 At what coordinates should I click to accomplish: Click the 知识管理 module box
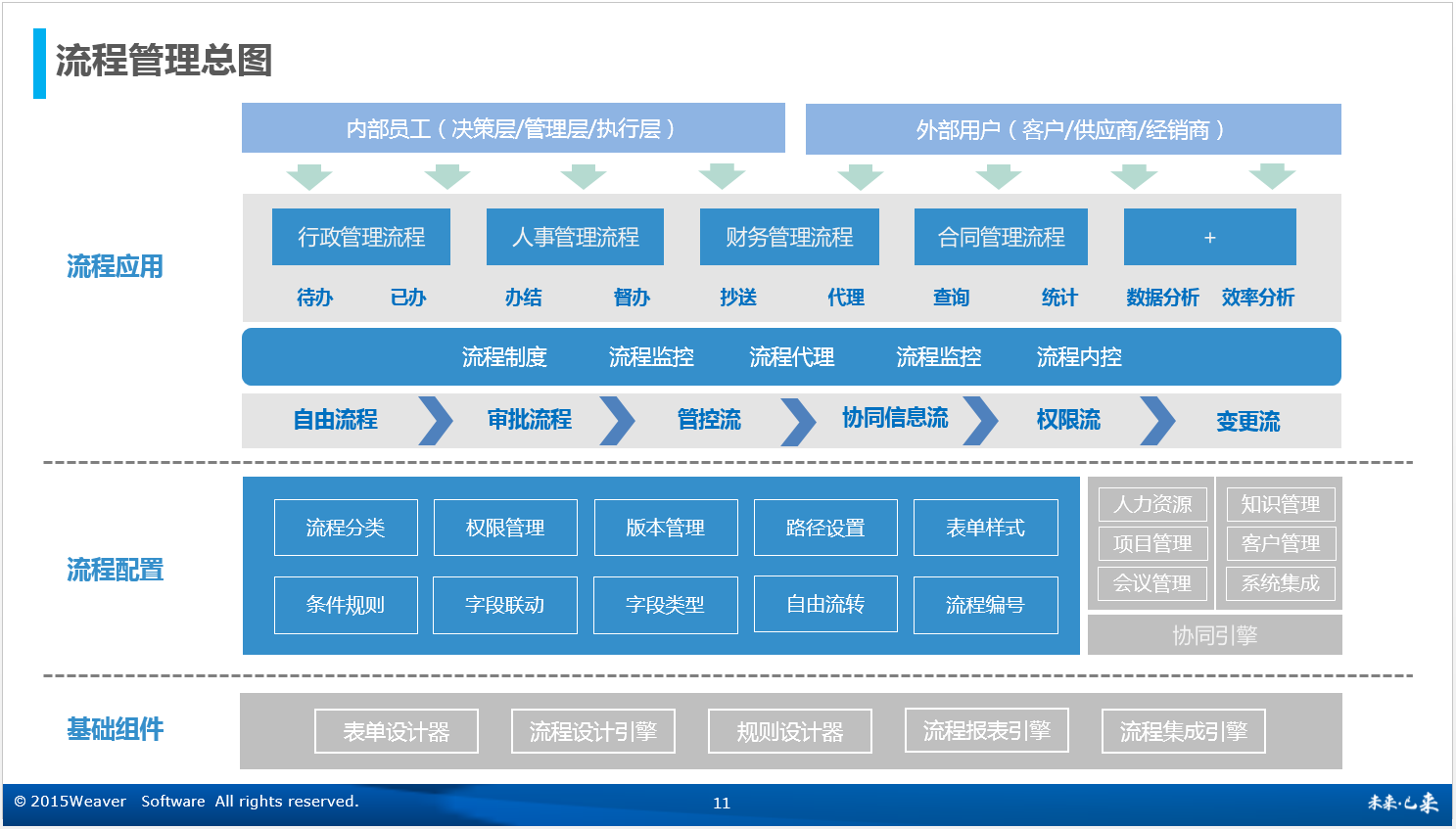[x=1280, y=504]
